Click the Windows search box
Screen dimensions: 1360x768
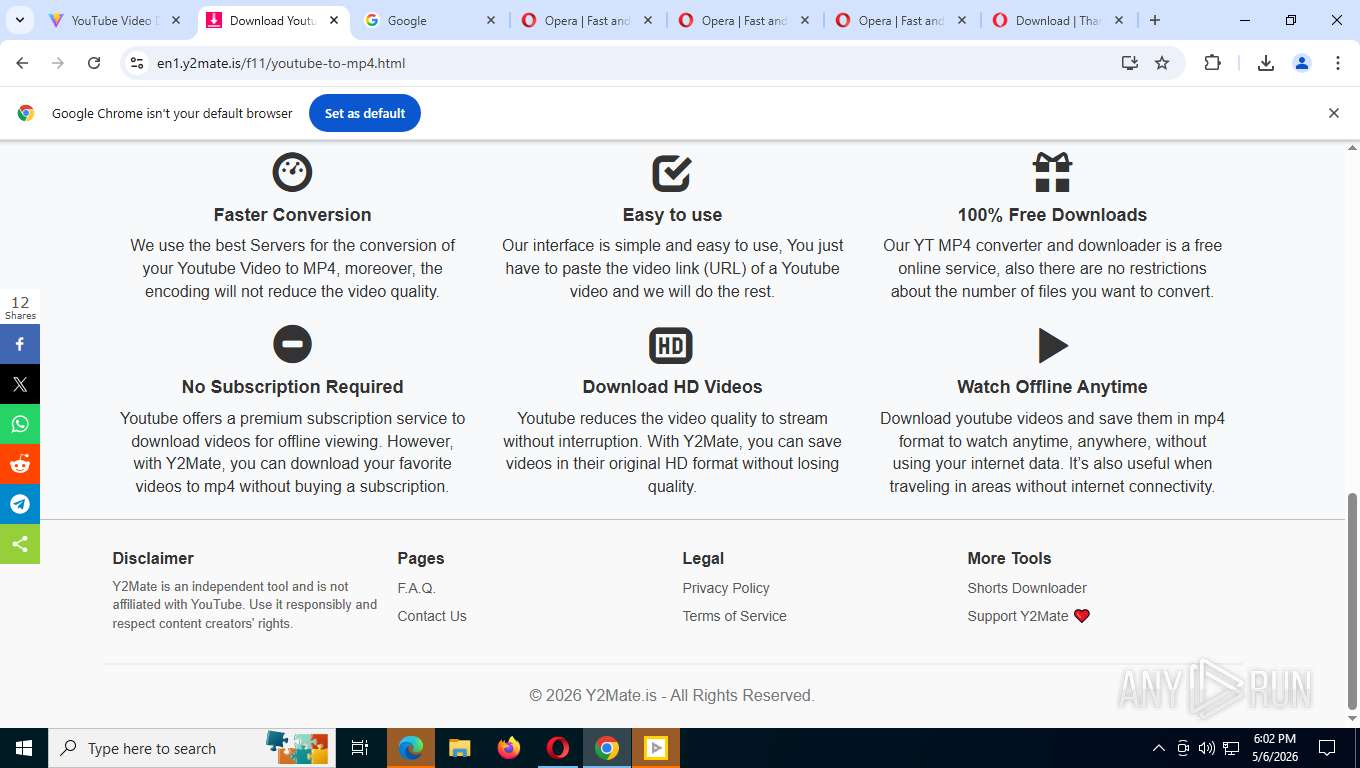pyautogui.click(x=190, y=748)
